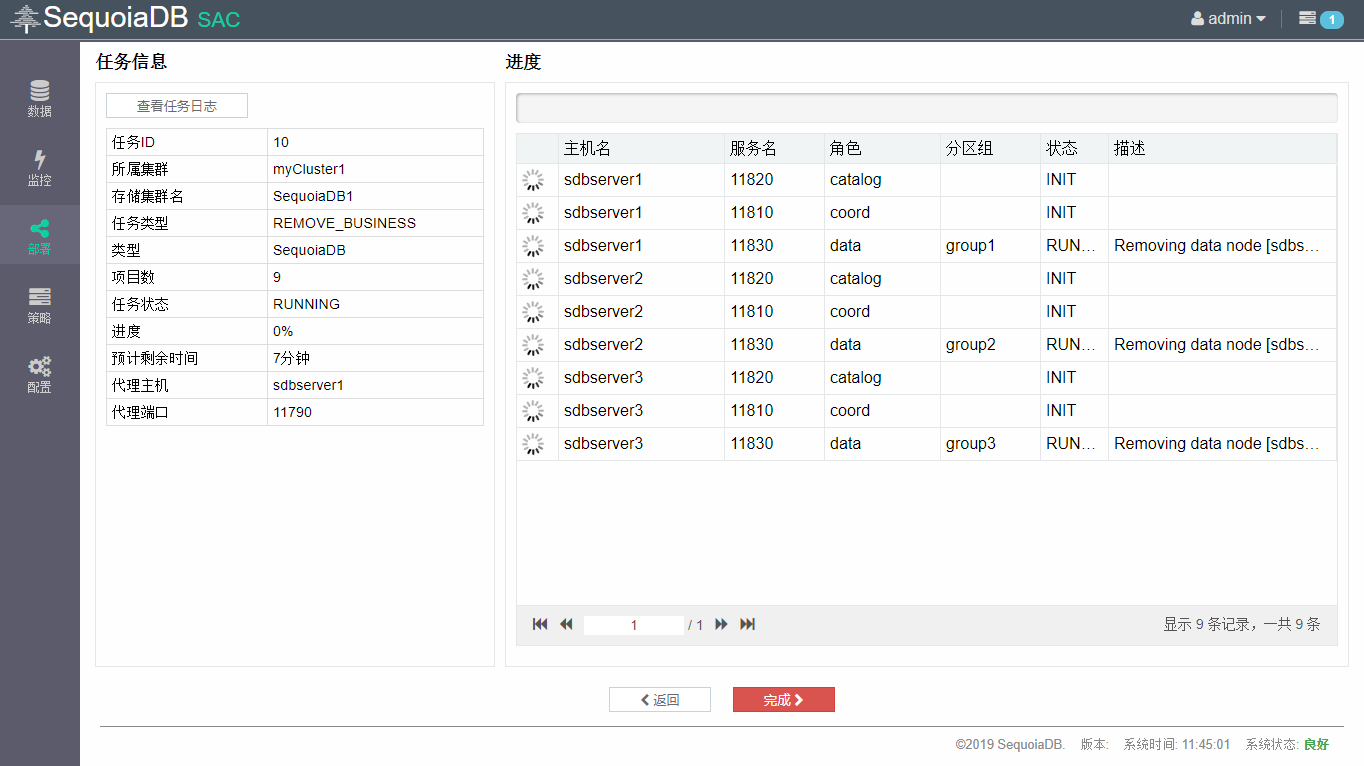The width and height of the screenshot is (1364, 766).
Task: Click the REMOVE_BUSINESS task type value
Action: coord(344,223)
